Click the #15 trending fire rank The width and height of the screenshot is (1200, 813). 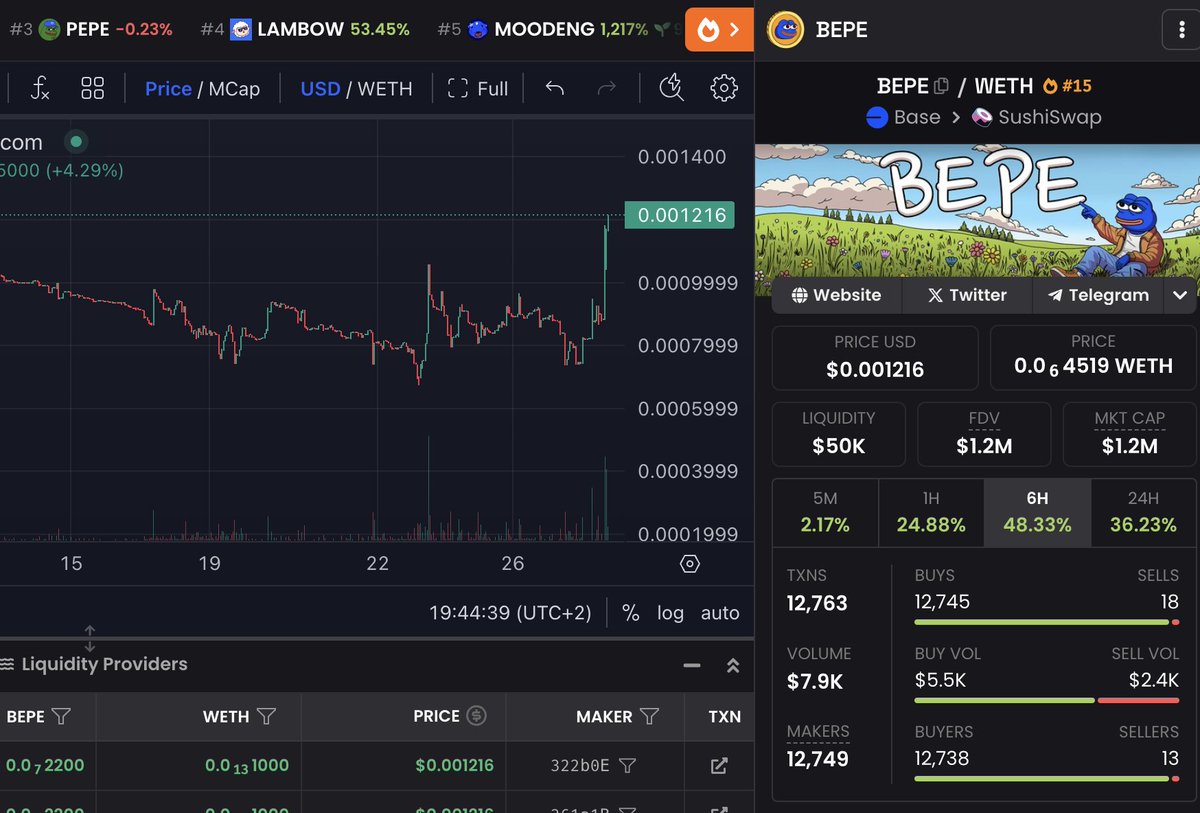click(x=1067, y=86)
